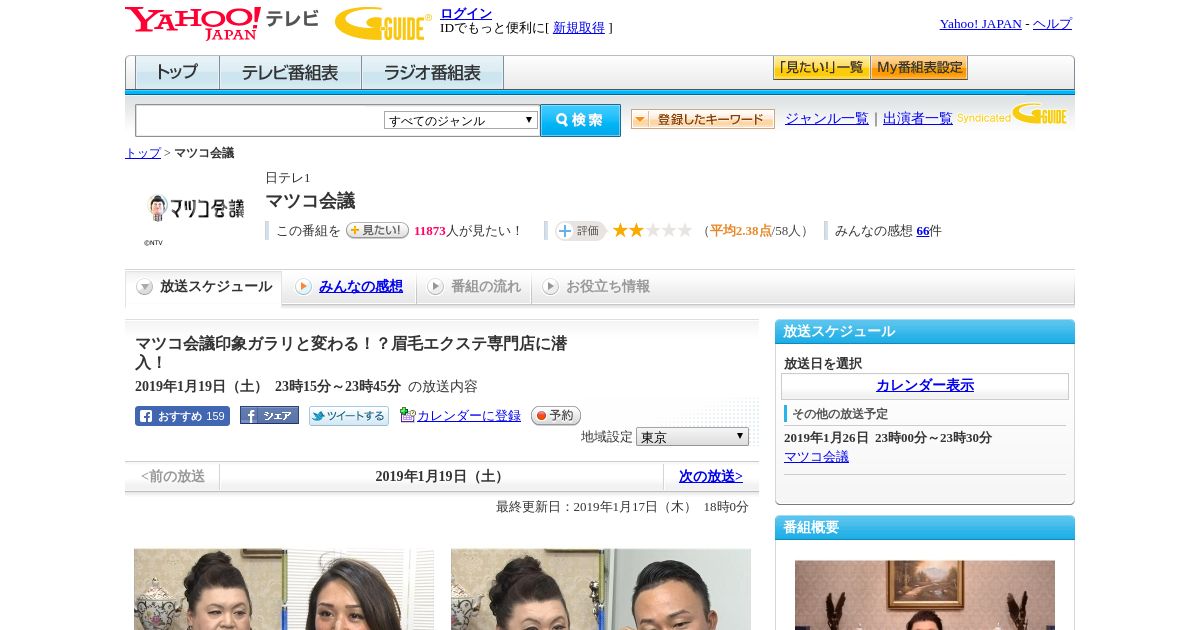The height and width of the screenshot is (630, 1200).
Task: Click the マツコ会議 program logo image
Action: click(x=195, y=210)
